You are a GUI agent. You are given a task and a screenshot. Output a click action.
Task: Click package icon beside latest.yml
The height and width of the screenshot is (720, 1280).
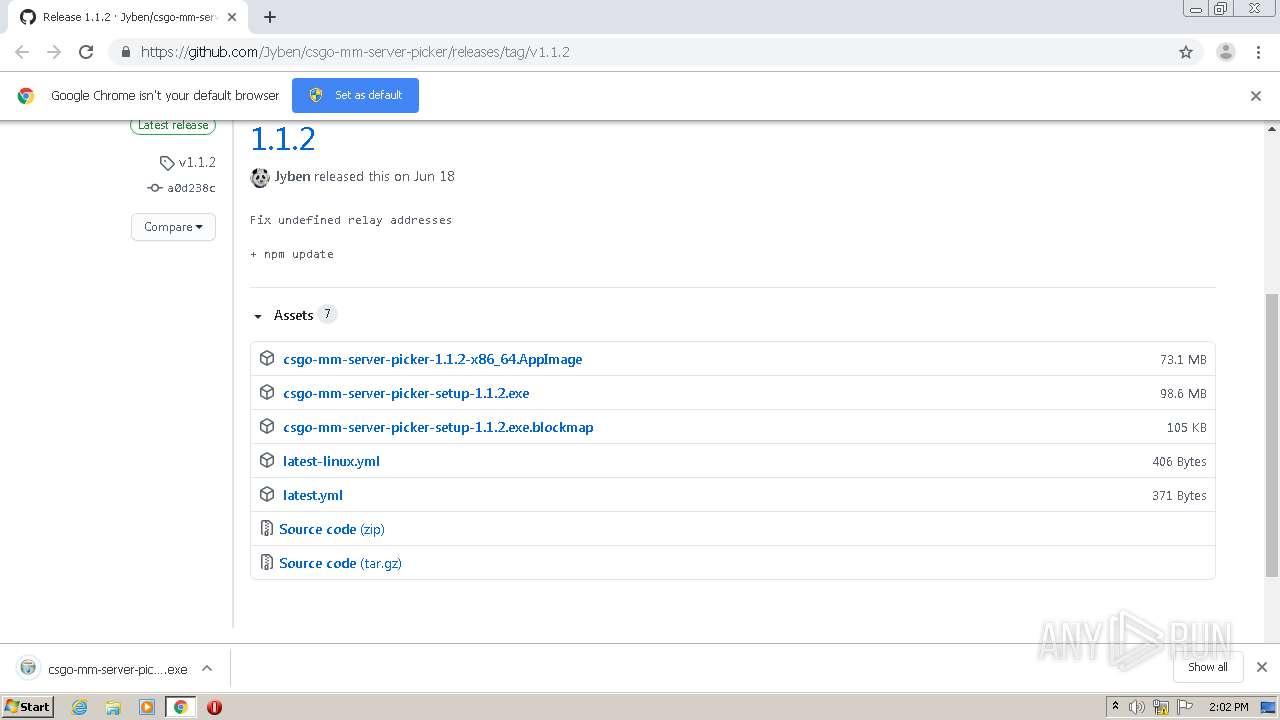point(267,494)
